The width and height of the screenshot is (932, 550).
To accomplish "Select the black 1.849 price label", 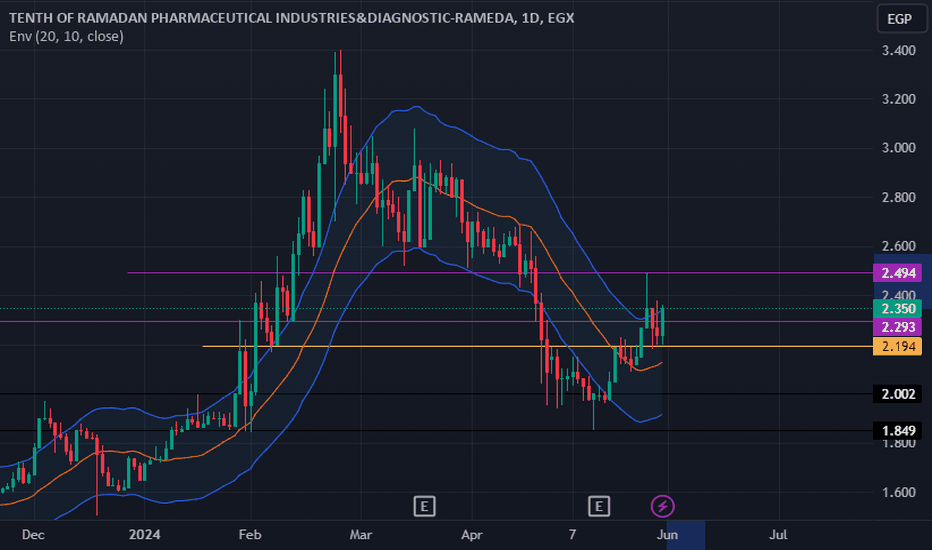I will coord(898,430).
